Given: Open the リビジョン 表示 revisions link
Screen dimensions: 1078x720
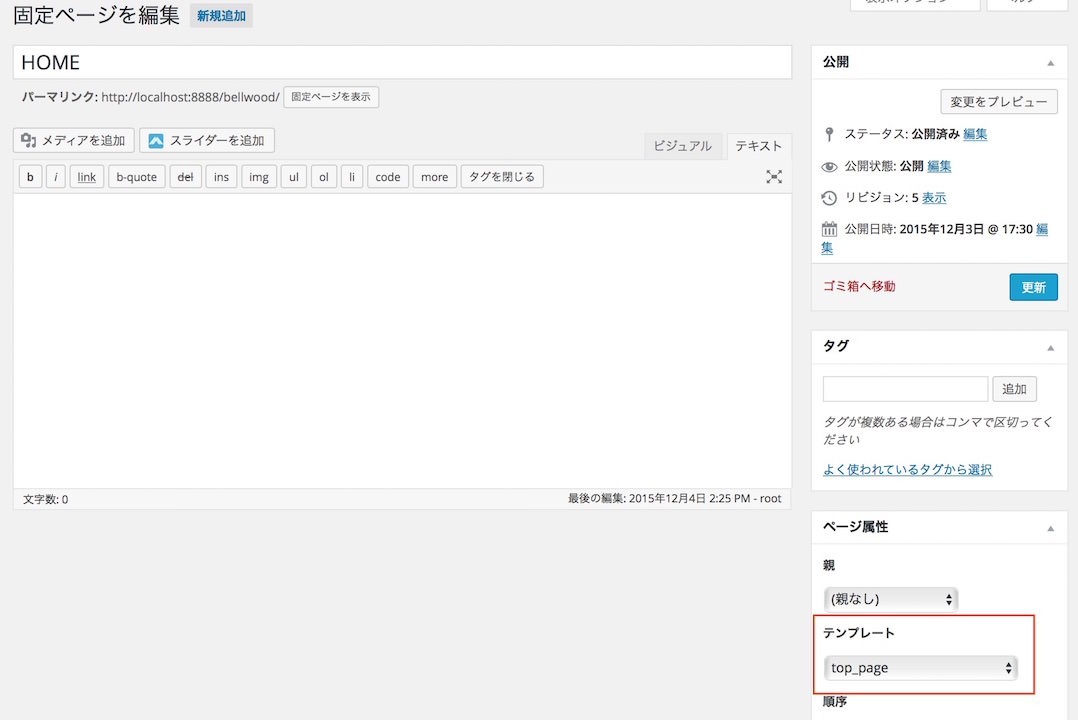Looking at the screenshot, I should (934, 198).
